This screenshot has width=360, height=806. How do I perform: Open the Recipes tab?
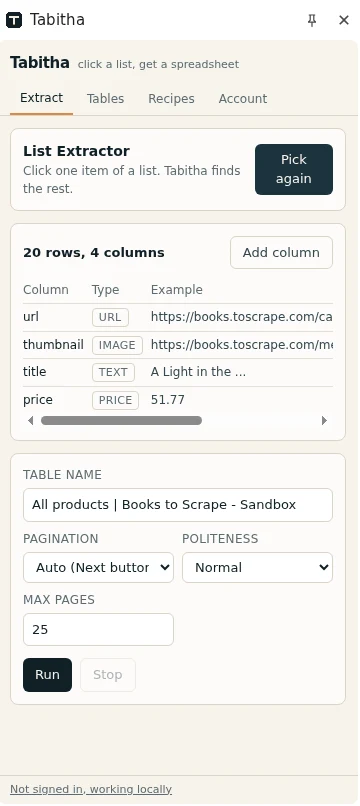pos(171,99)
